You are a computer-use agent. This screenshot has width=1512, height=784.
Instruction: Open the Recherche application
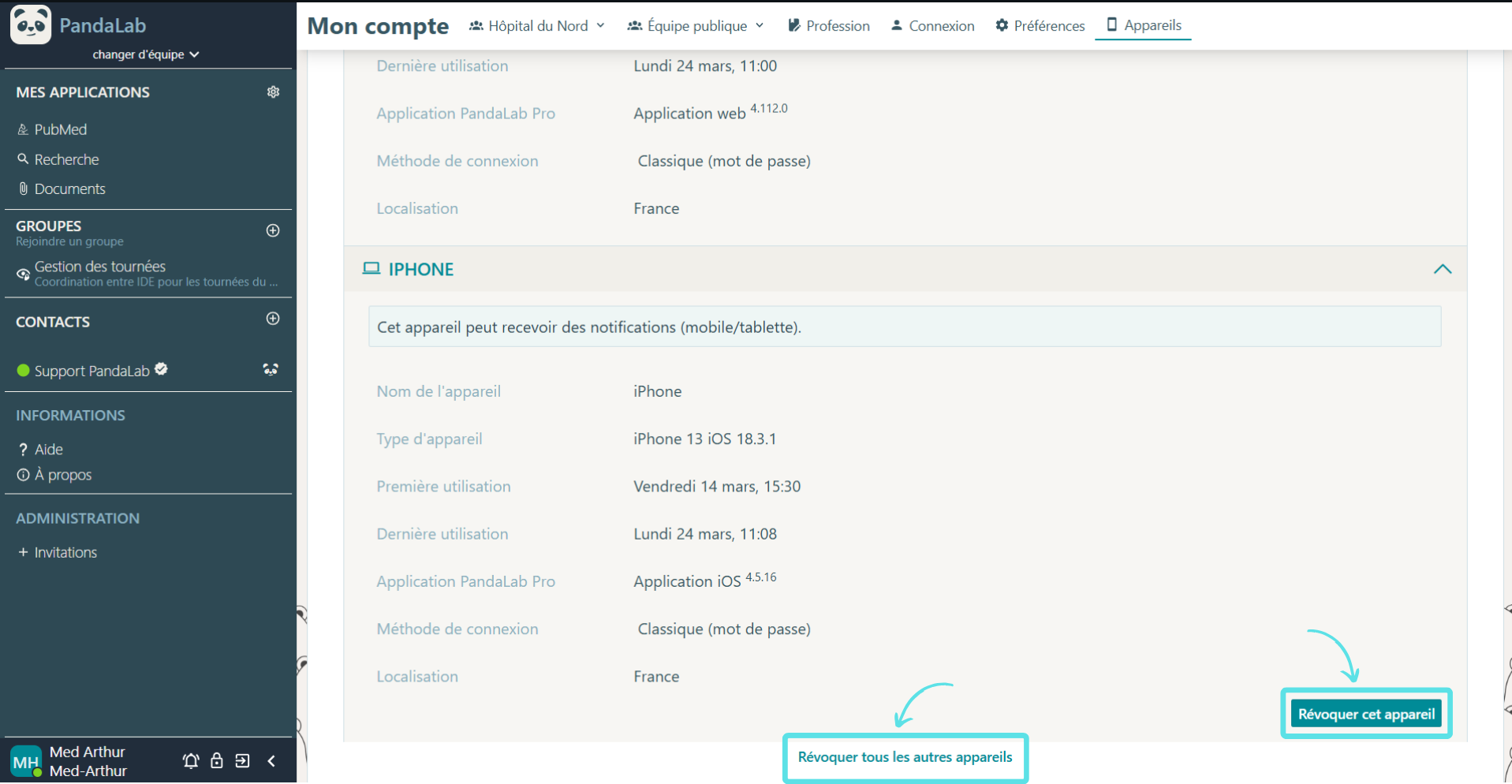pos(66,159)
